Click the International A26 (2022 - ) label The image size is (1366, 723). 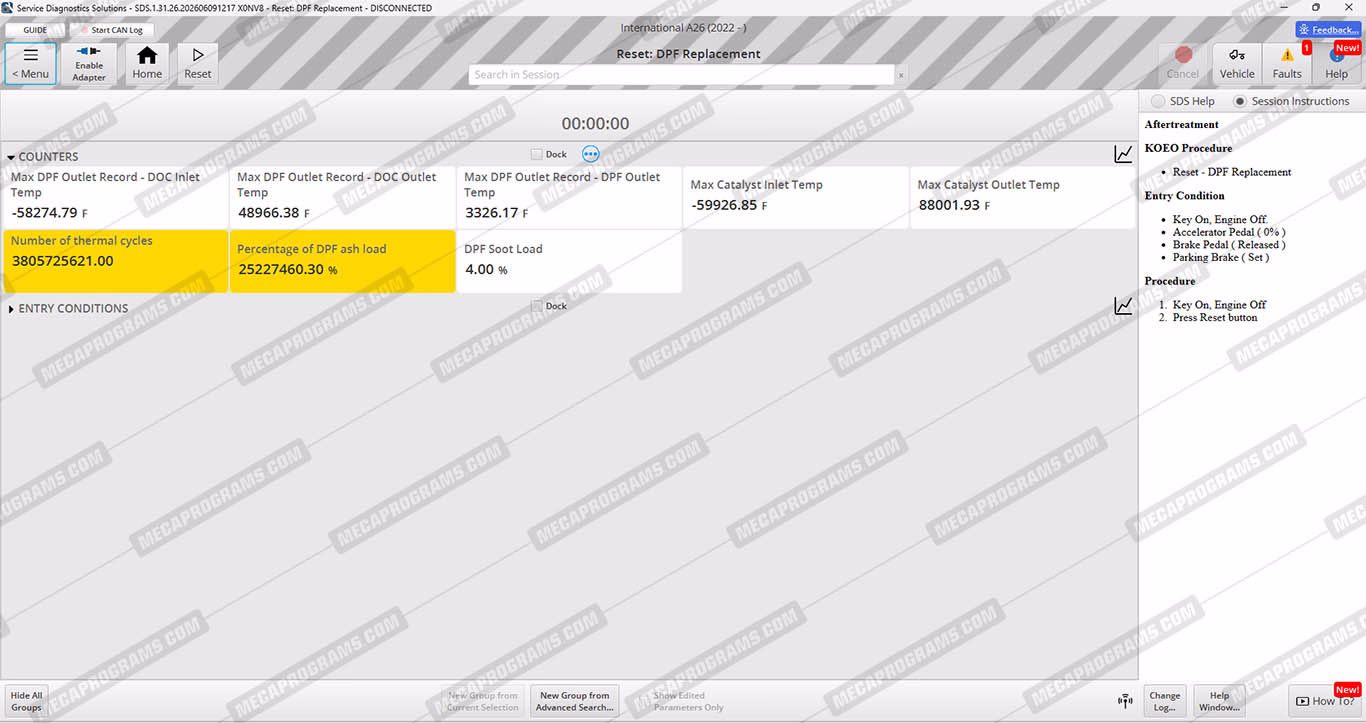683,28
